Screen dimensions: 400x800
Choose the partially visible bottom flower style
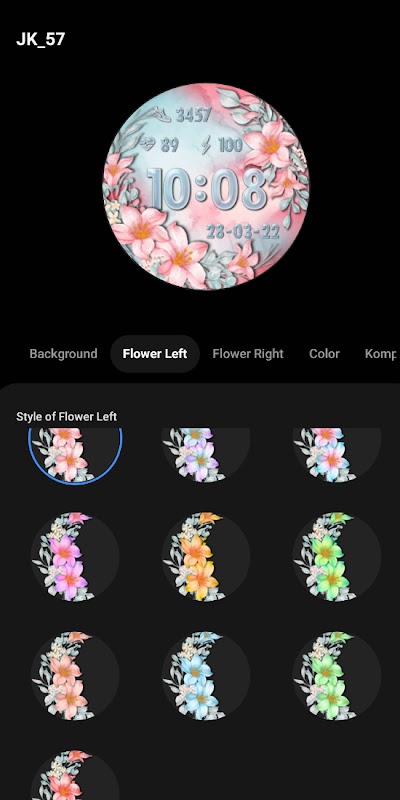tap(75, 776)
